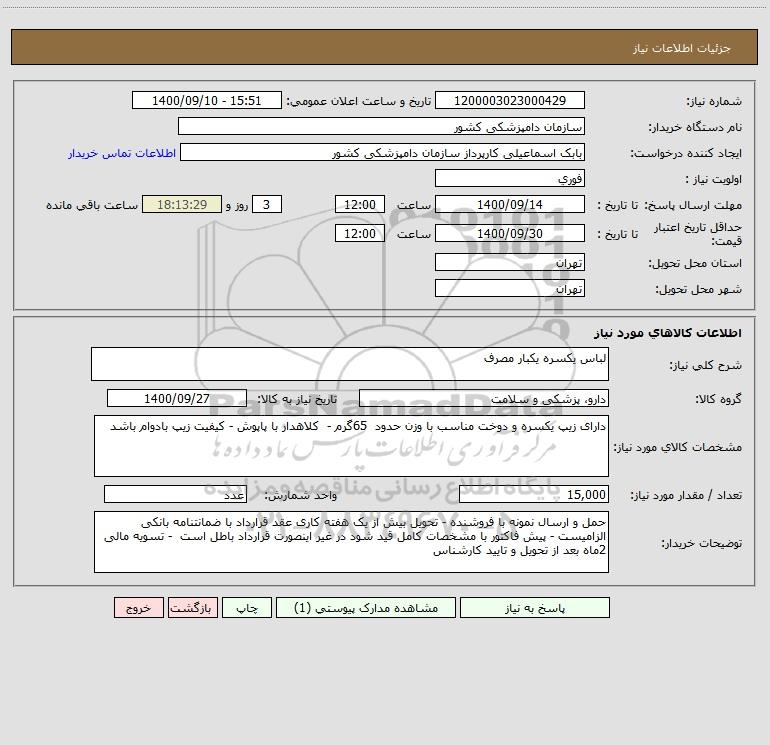Click the price validity date 1400/09/30
The height and width of the screenshot is (745, 770).
(510, 233)
